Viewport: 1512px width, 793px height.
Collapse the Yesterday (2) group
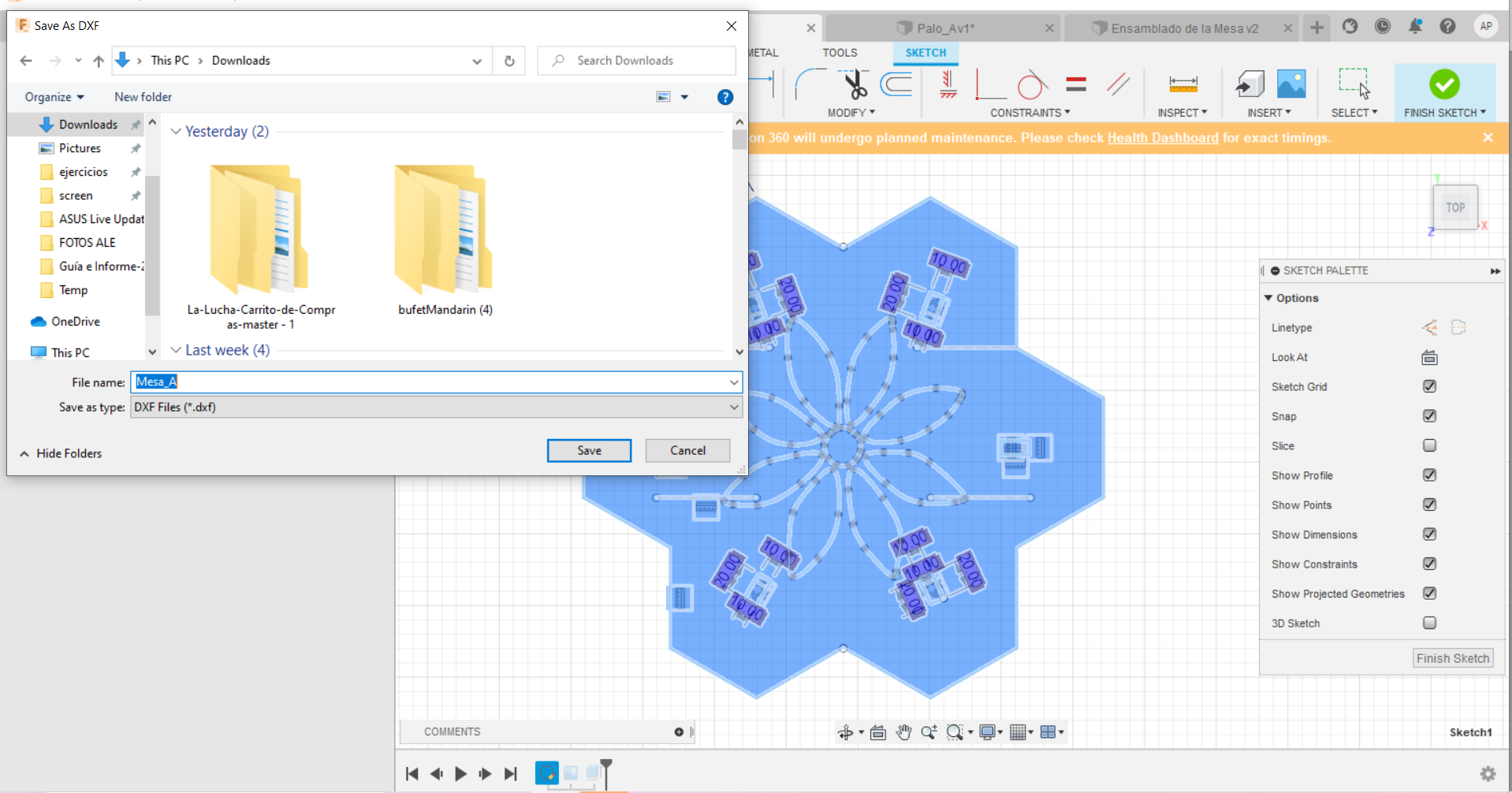[176, 132]
